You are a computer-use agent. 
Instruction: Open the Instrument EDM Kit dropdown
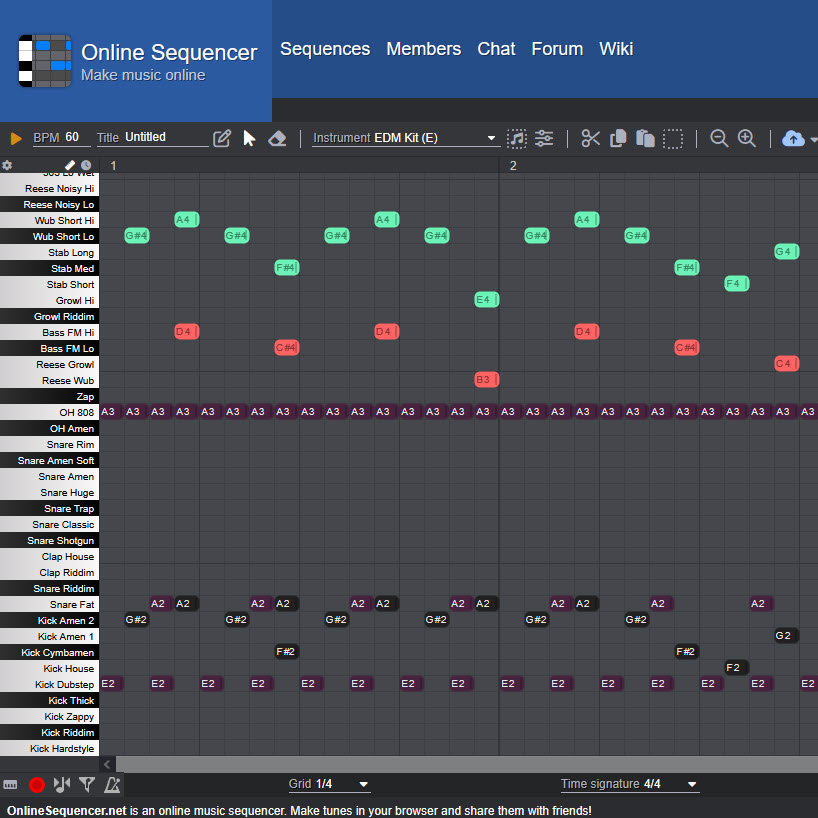tap(405, 138)
